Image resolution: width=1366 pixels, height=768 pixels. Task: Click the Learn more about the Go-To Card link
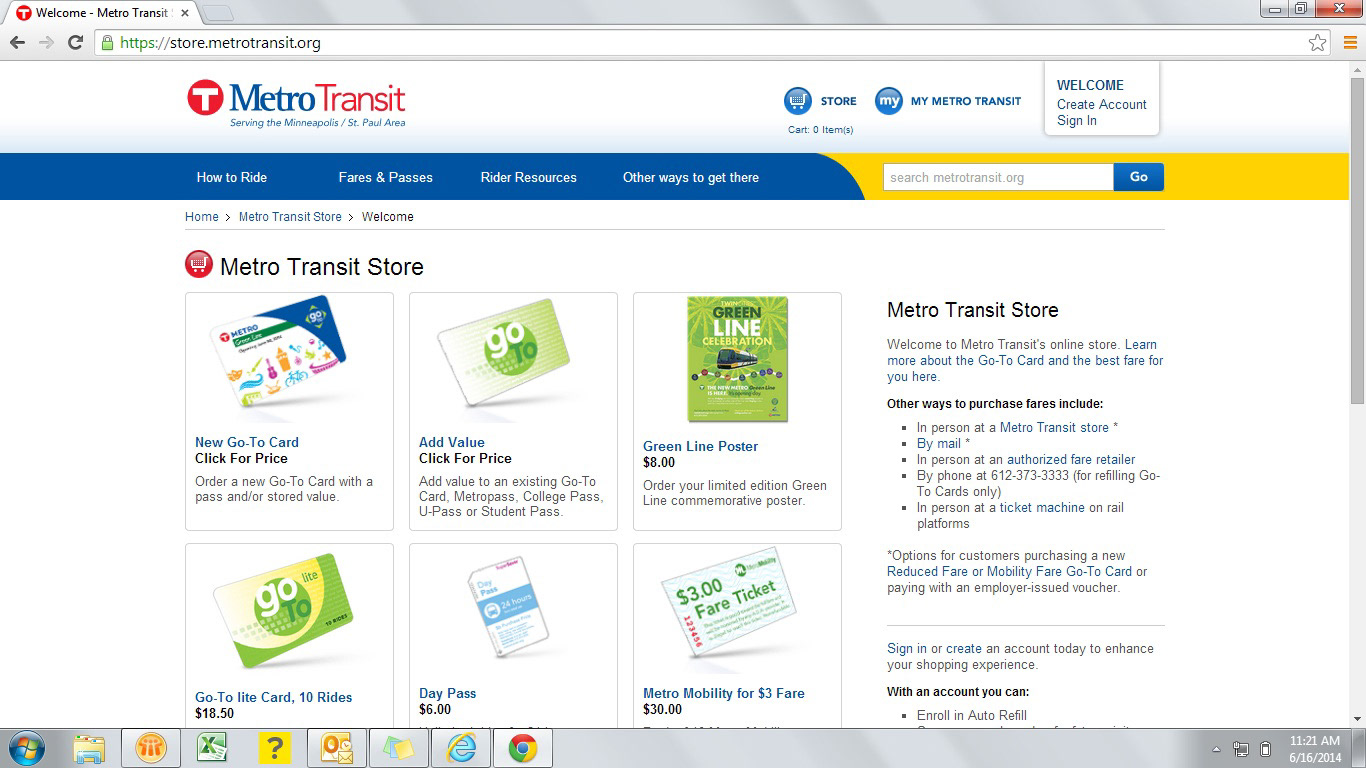(x=1025, y=360)
